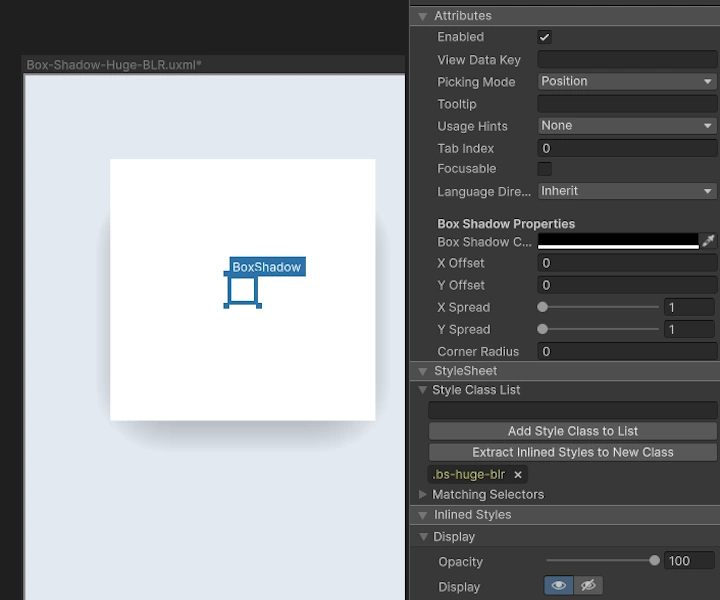Click Add Style Class to List button

(x=573, y=431)
